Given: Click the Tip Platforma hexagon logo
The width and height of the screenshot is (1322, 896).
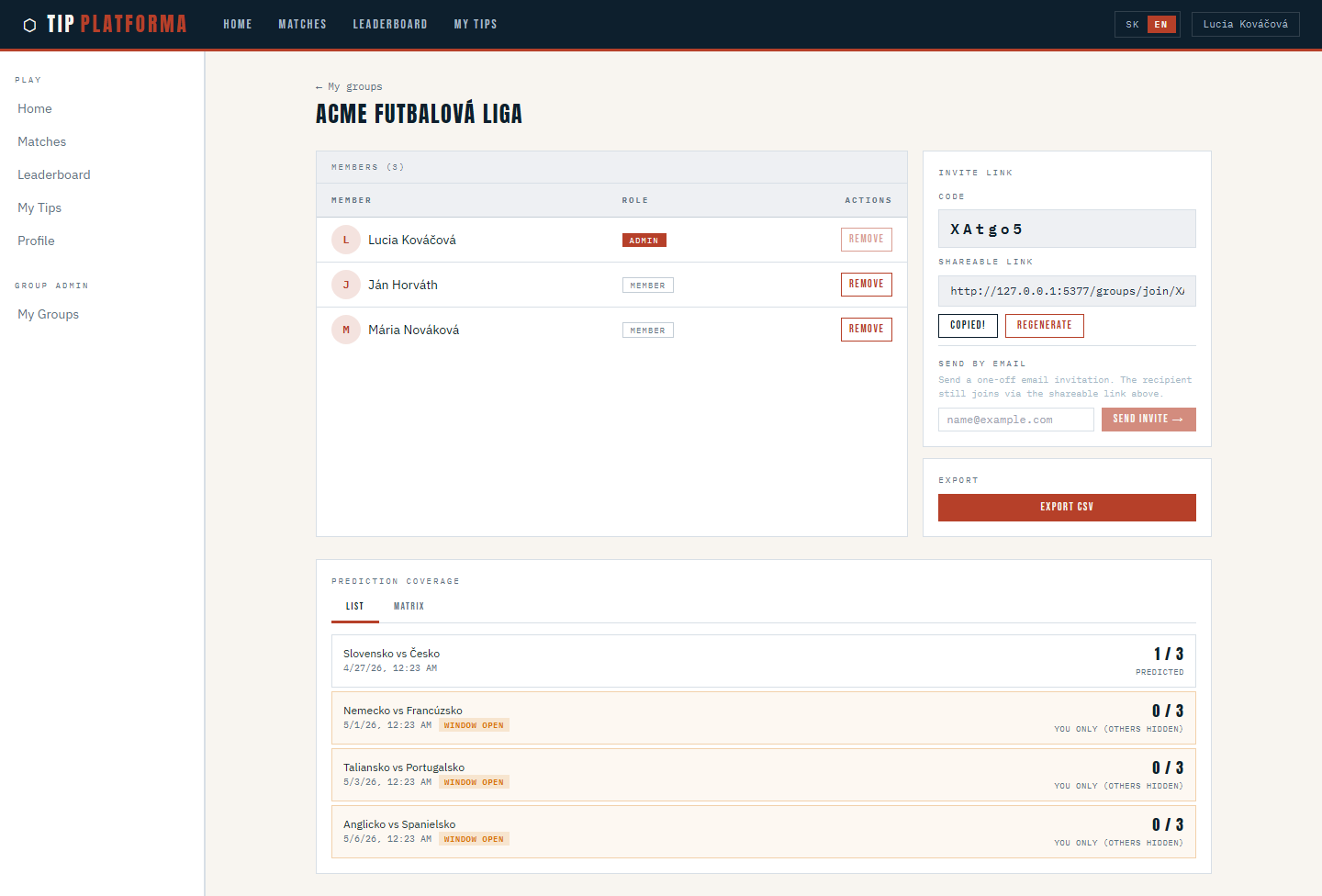Looking at the screenshot, I should 29,25.
